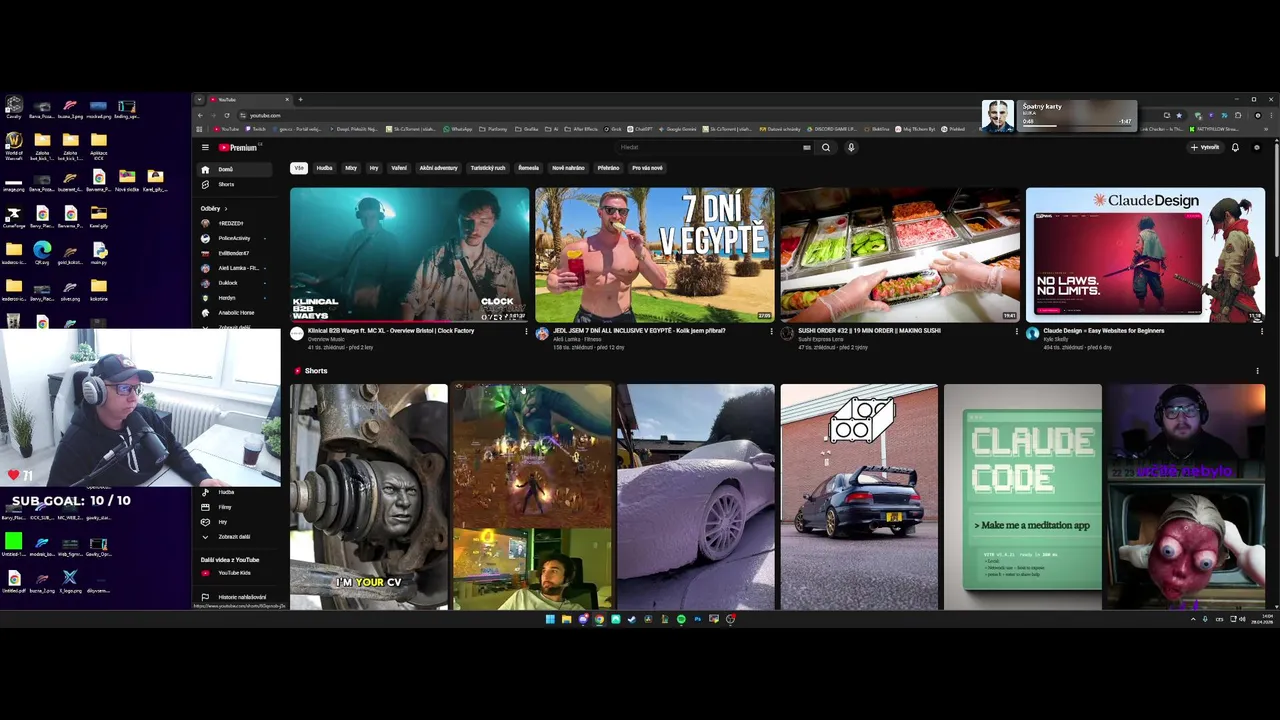Open the Vytvořit create menu

pyautogui.click(x=1205, y=147)
